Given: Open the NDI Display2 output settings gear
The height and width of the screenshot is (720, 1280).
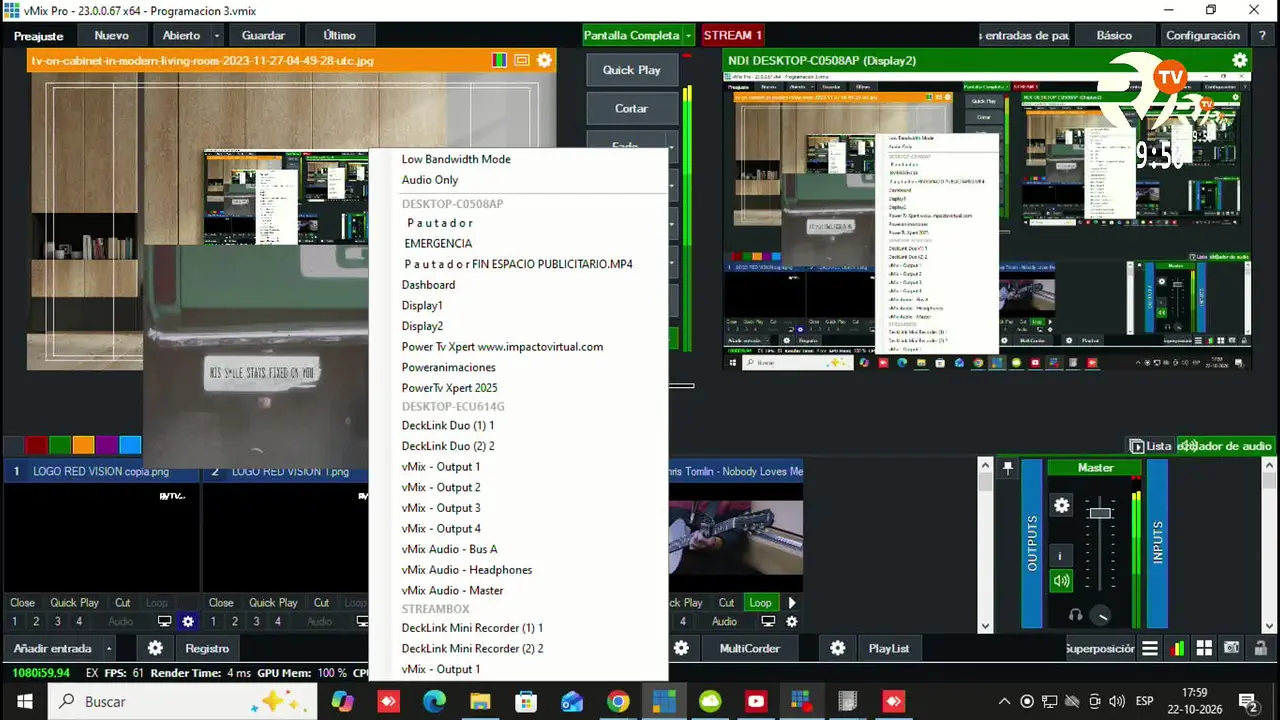Looking at the screenshot, I should pos(1240,60).
